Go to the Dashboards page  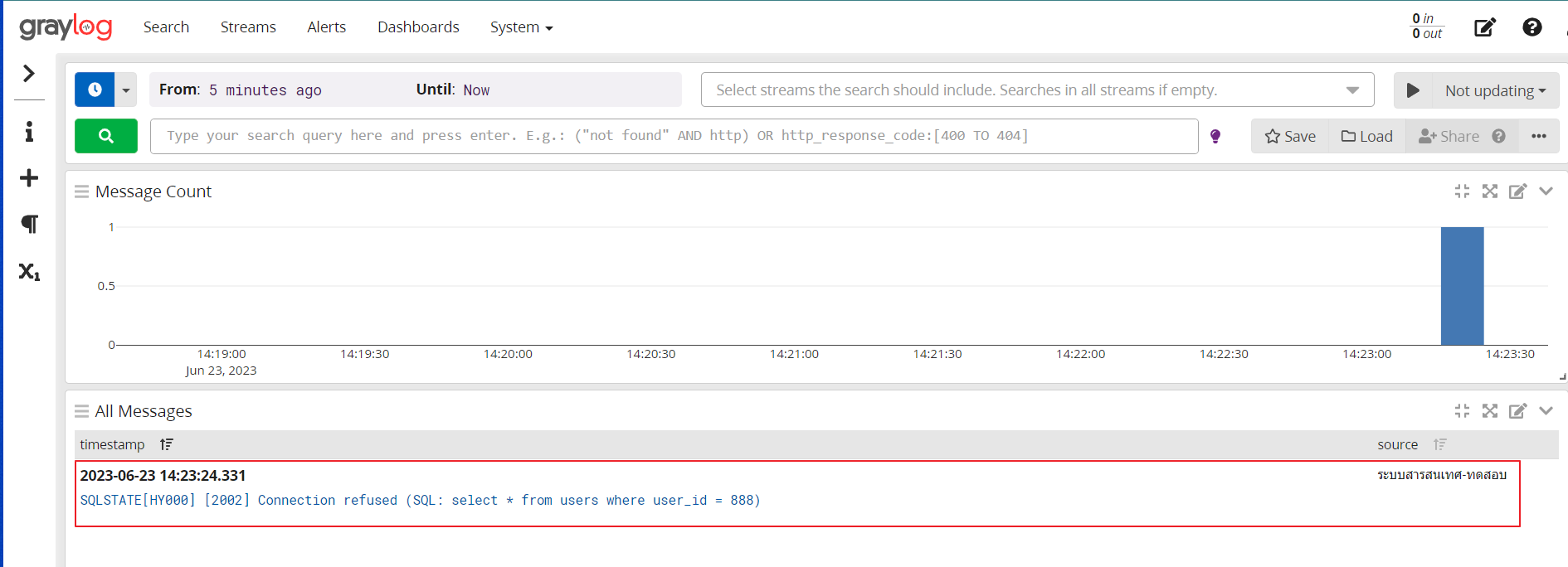418,27
